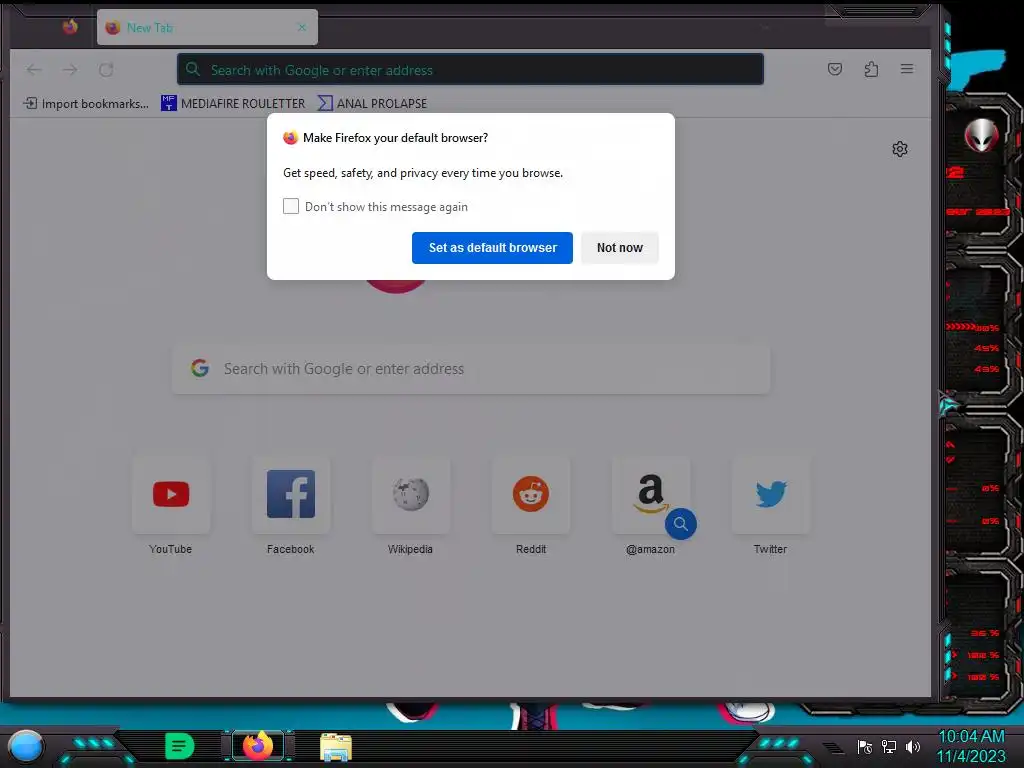Viewport: 1024px width, 768px height.
Task: Click the alien head gadget icon
Action: (982, 136)
